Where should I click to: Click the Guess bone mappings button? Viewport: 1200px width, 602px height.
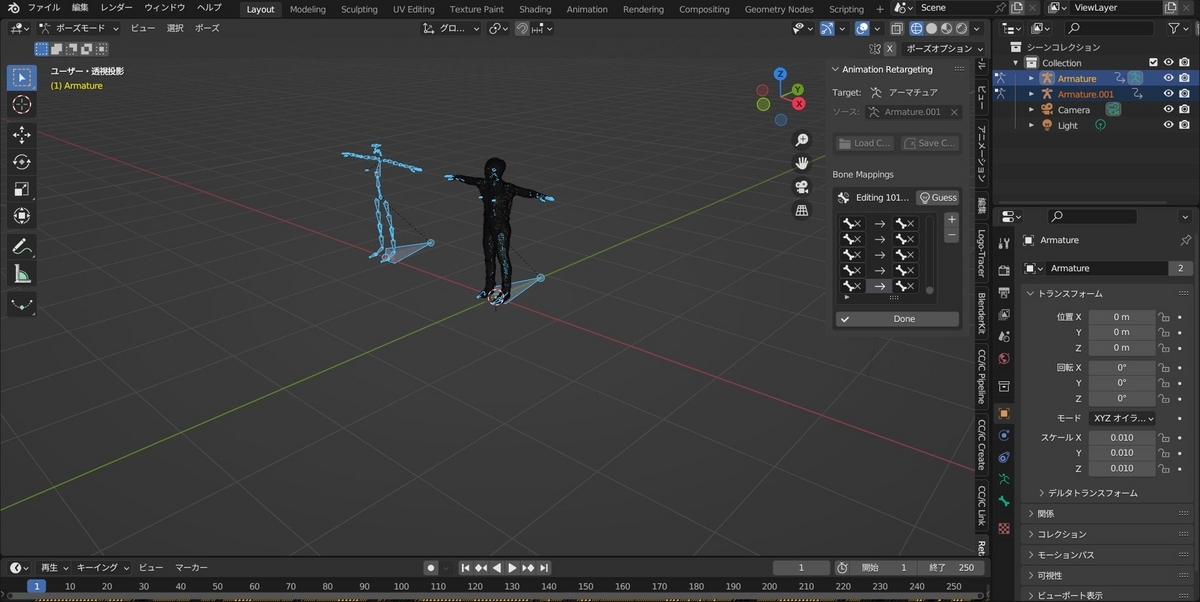937,198
